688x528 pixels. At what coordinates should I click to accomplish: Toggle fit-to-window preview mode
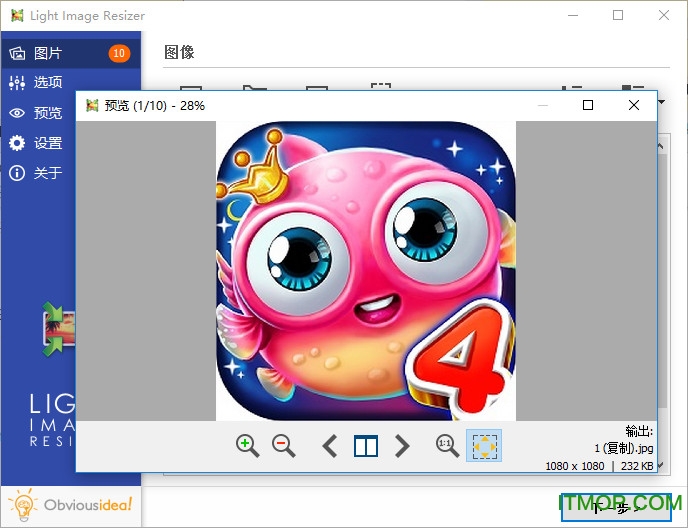tap(484, 445)
